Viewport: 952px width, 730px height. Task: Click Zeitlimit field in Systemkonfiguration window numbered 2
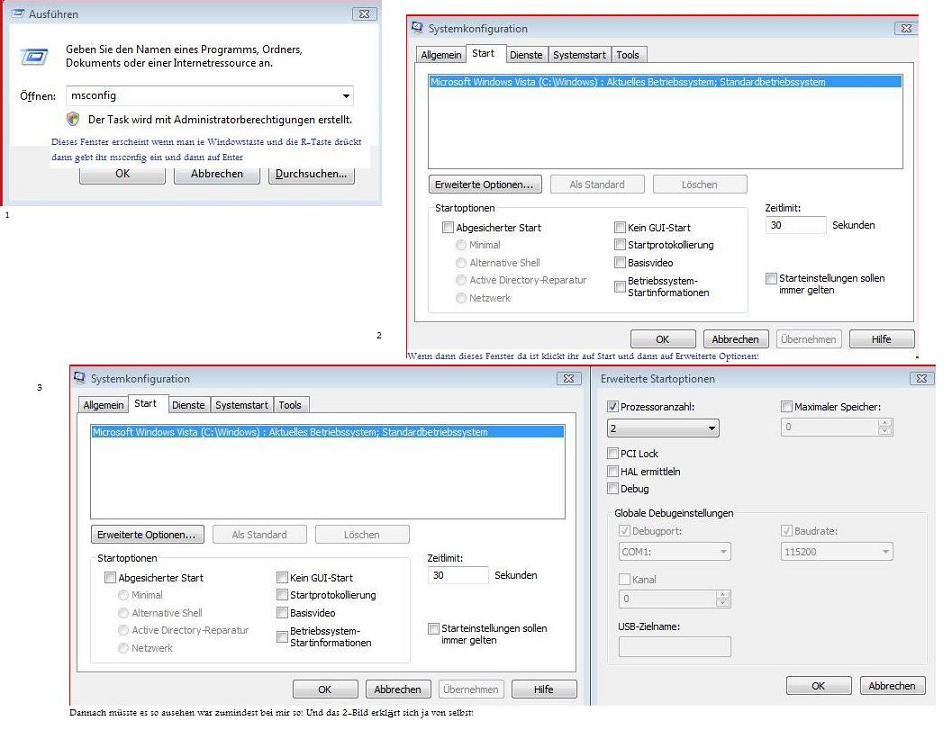pos(795,225)
